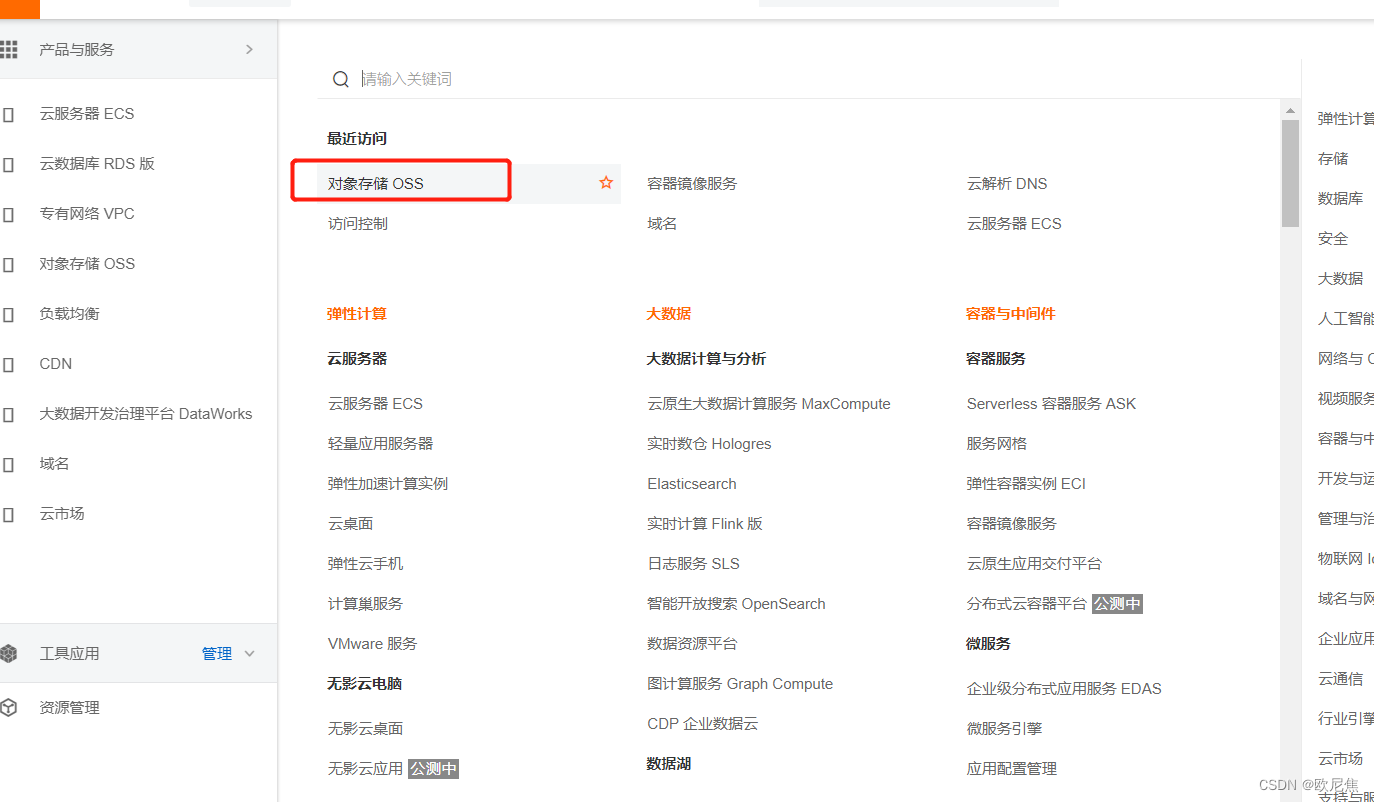
Task: Open 智能开放搜索 OpenSearch
Action: coord(736,603)
